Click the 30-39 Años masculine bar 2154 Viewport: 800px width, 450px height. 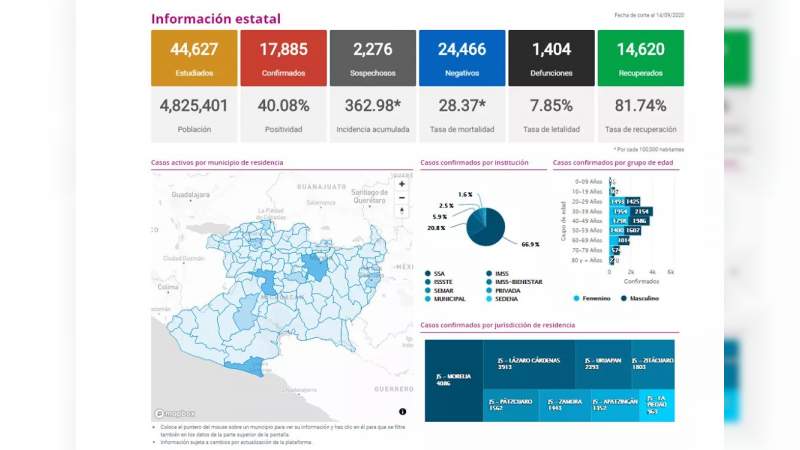pyautogui.click(x=641, y=211)
